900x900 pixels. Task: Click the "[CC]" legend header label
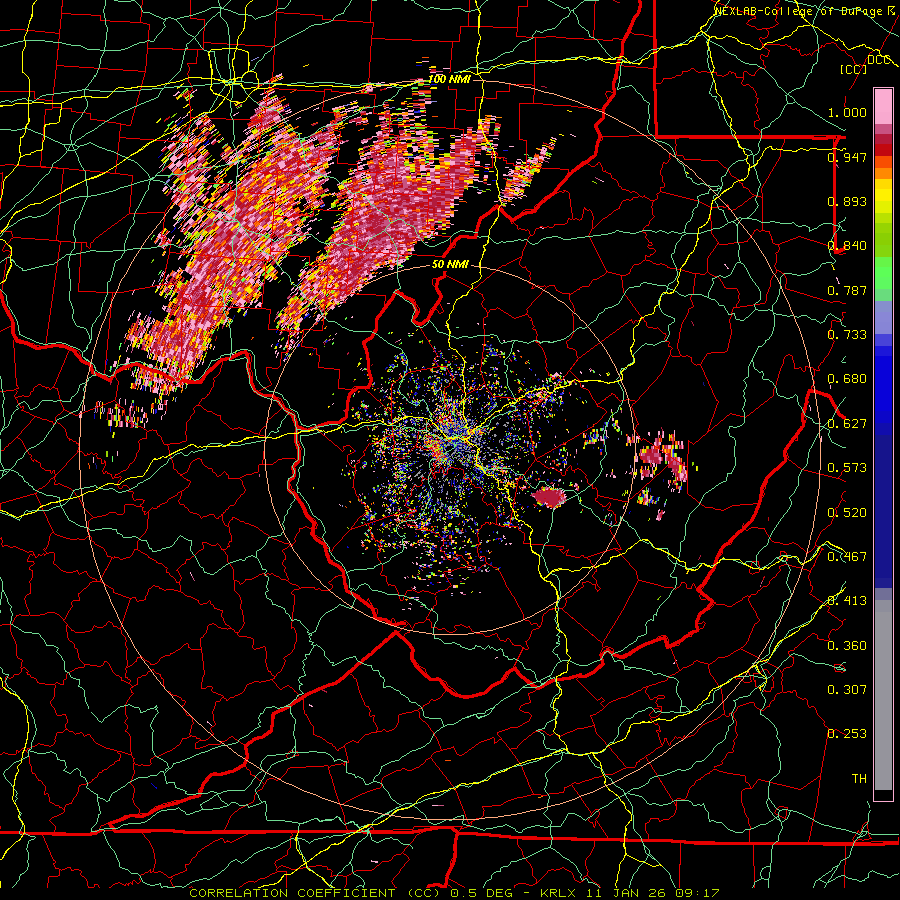pyautogui.click(x=854, y=69)
